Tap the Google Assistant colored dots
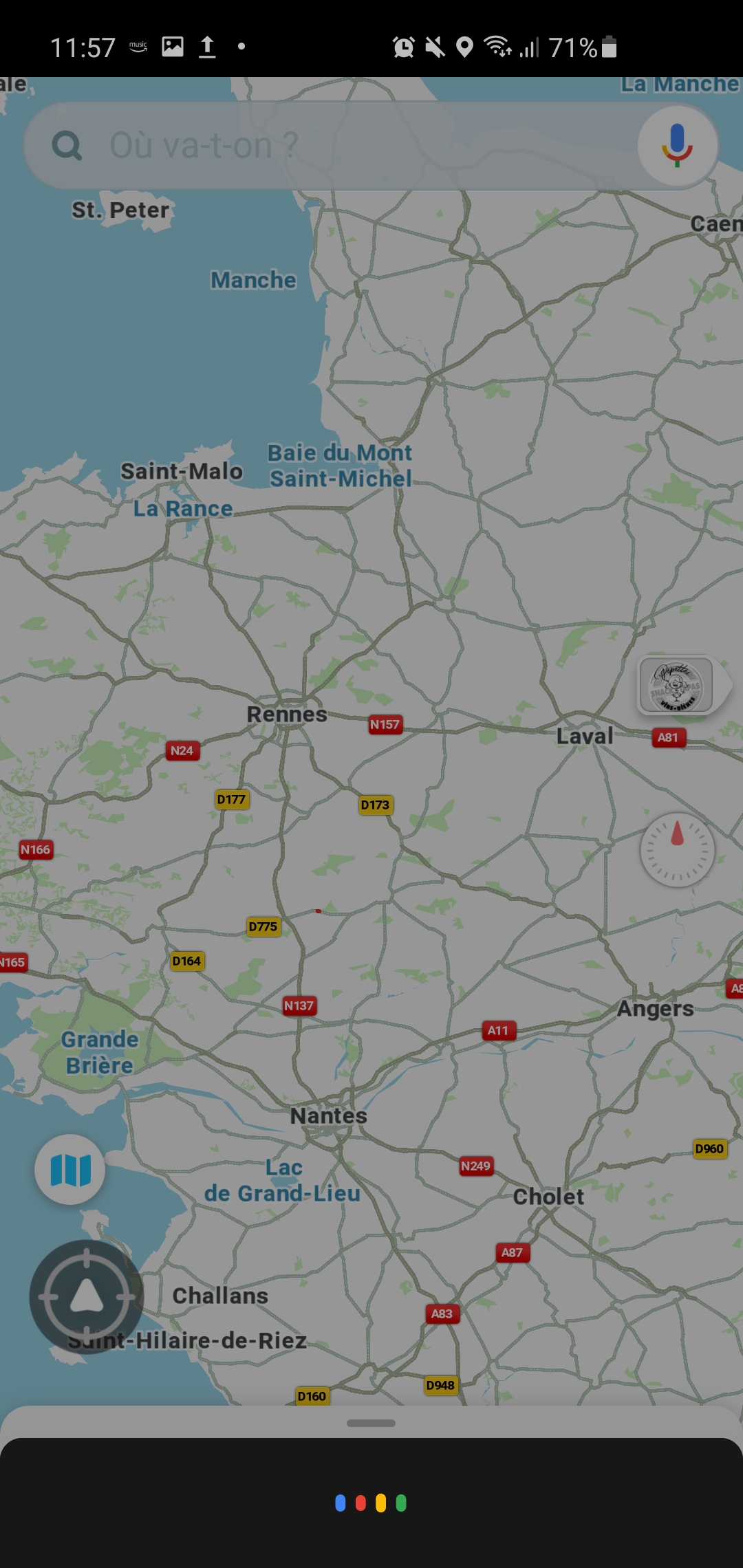 (x=371, y=1503)
